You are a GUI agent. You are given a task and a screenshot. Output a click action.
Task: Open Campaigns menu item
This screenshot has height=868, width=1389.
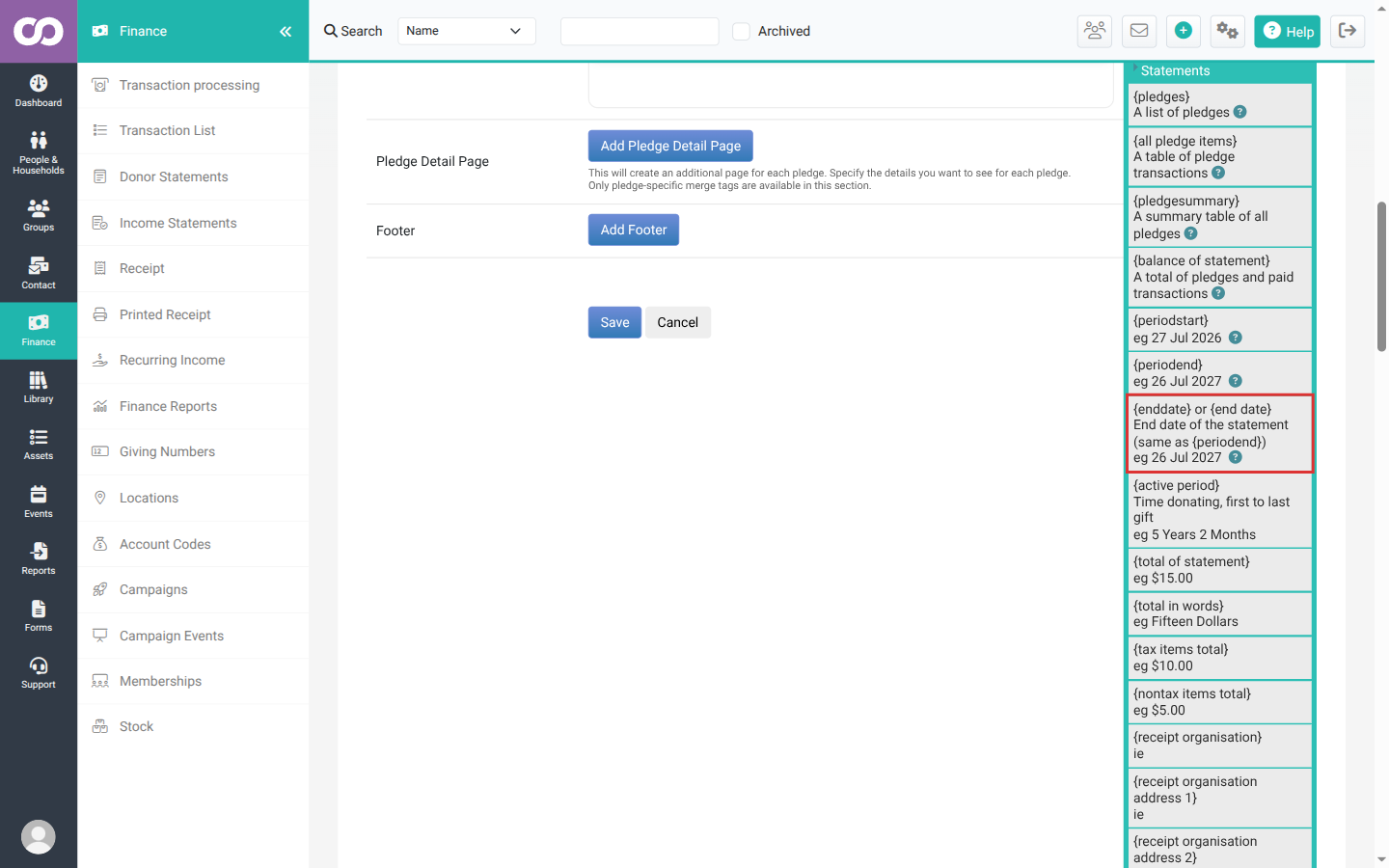point(193,589)
